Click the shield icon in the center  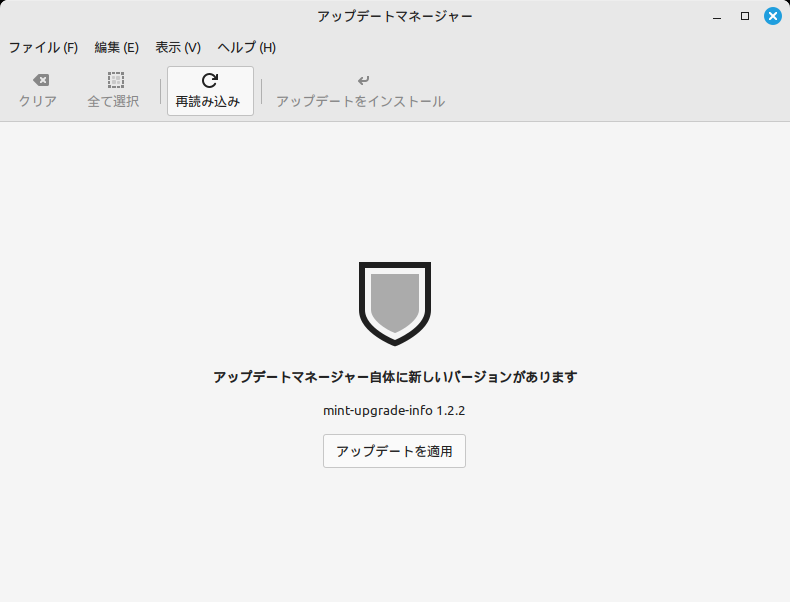pyautogui.click(x=395, y=303)
